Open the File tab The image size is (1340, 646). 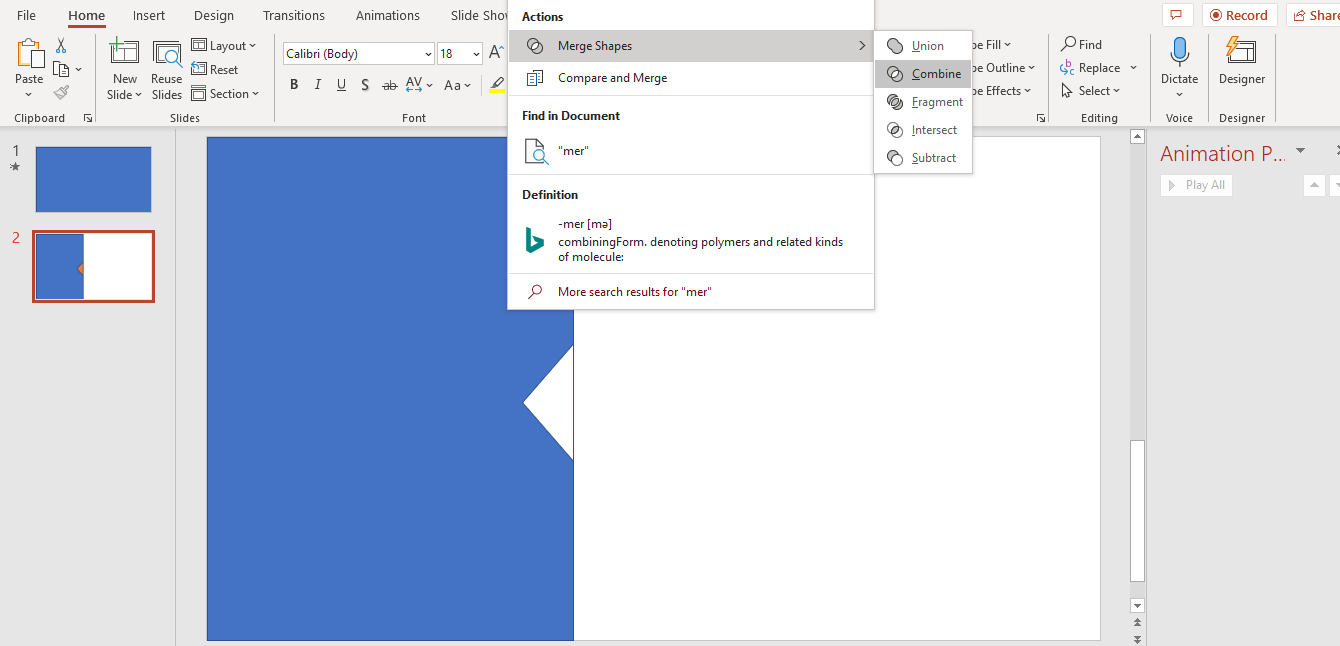[x=27, y=15]
